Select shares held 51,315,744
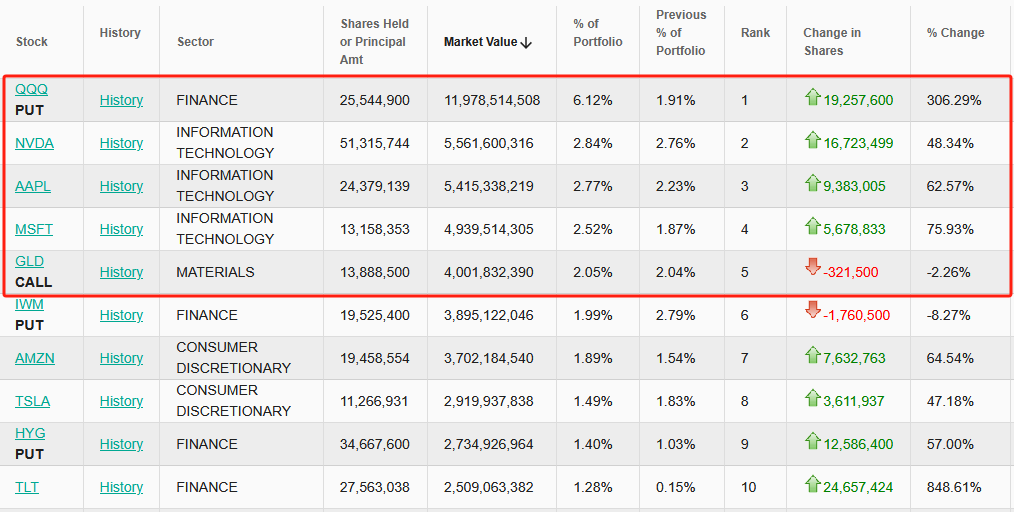 (x=374, y=143)
